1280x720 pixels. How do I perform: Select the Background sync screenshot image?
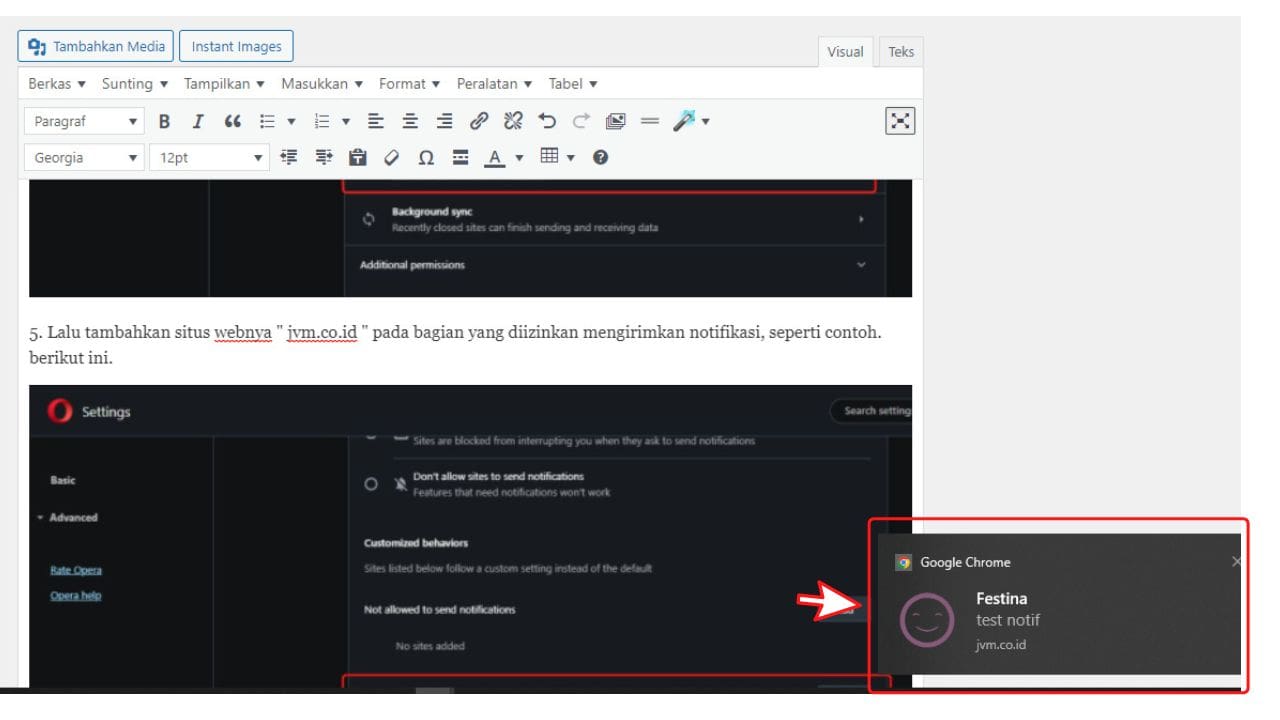click(x=470, y=238)
